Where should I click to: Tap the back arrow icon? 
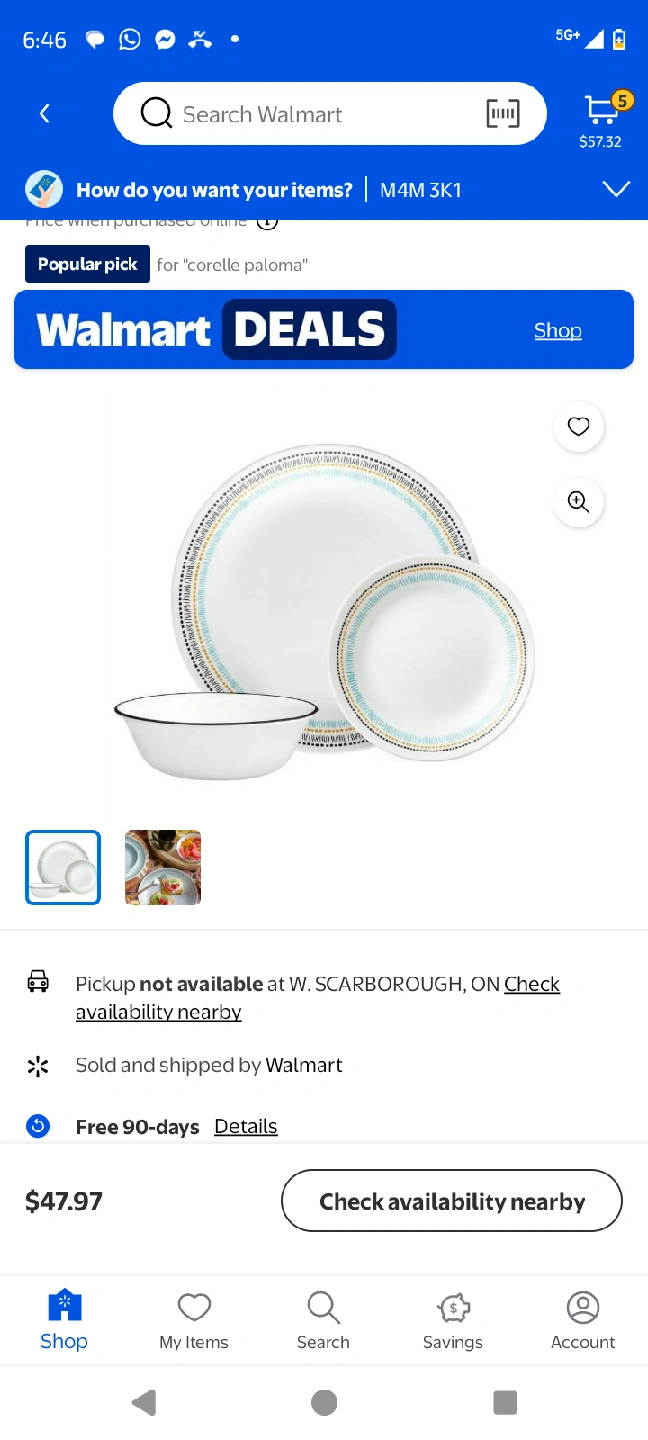click(x=44, y=114)
